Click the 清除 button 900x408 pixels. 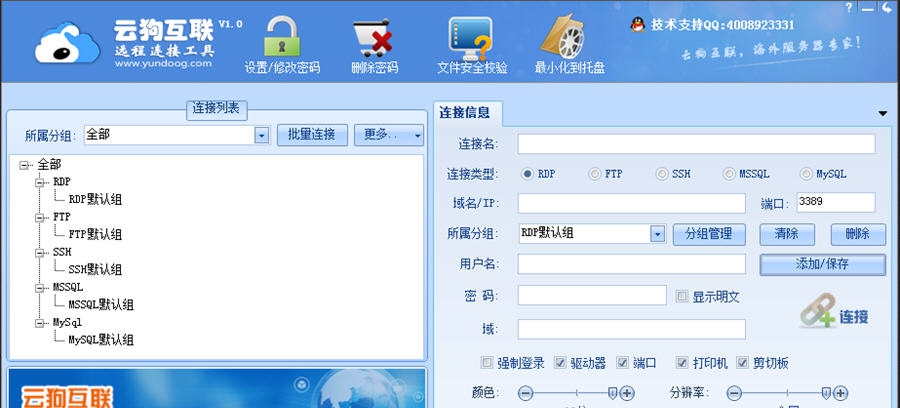(787, 234)
